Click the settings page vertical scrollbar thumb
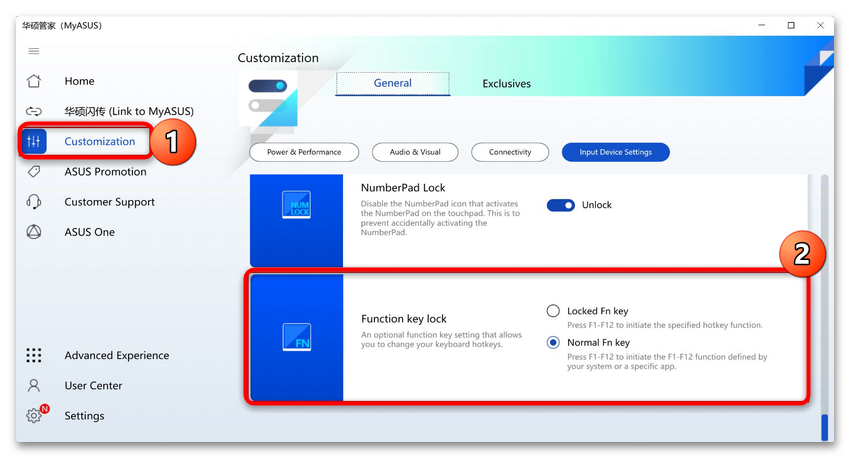850x458 pixels. 825,428
